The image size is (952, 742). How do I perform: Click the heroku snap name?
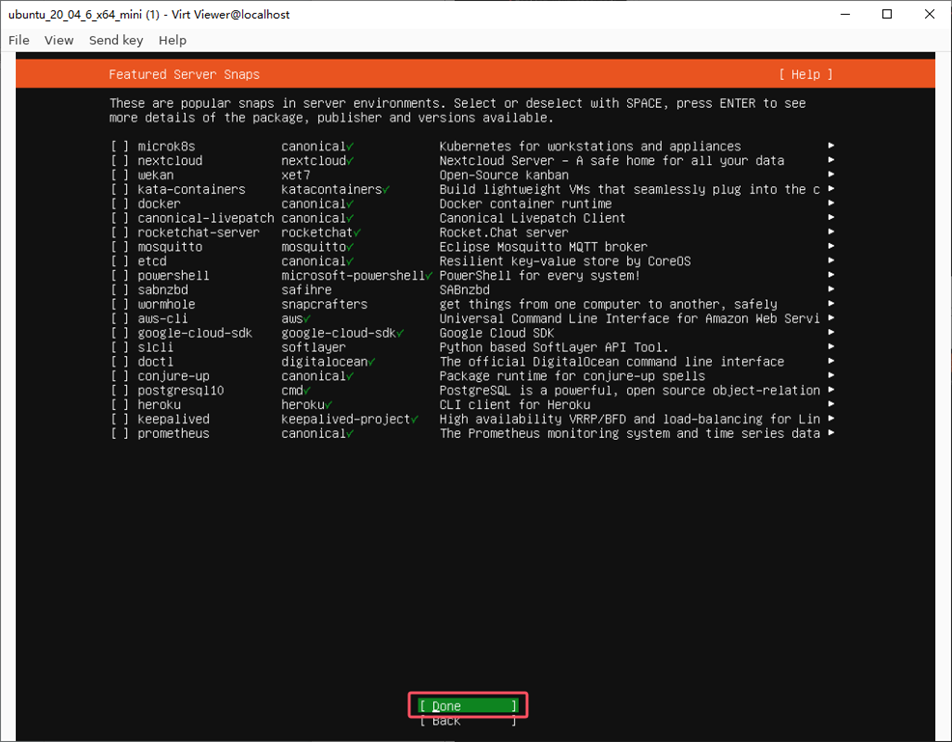[159, 405]
